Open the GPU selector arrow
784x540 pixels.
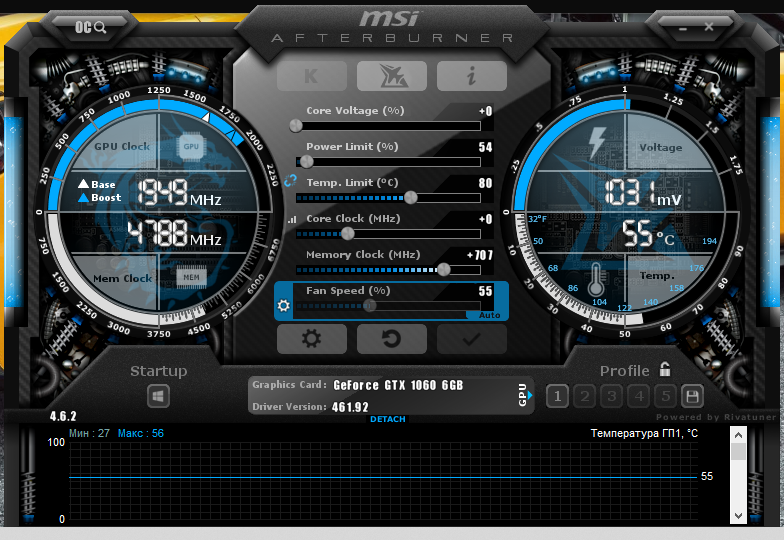(x=530, y=395)
